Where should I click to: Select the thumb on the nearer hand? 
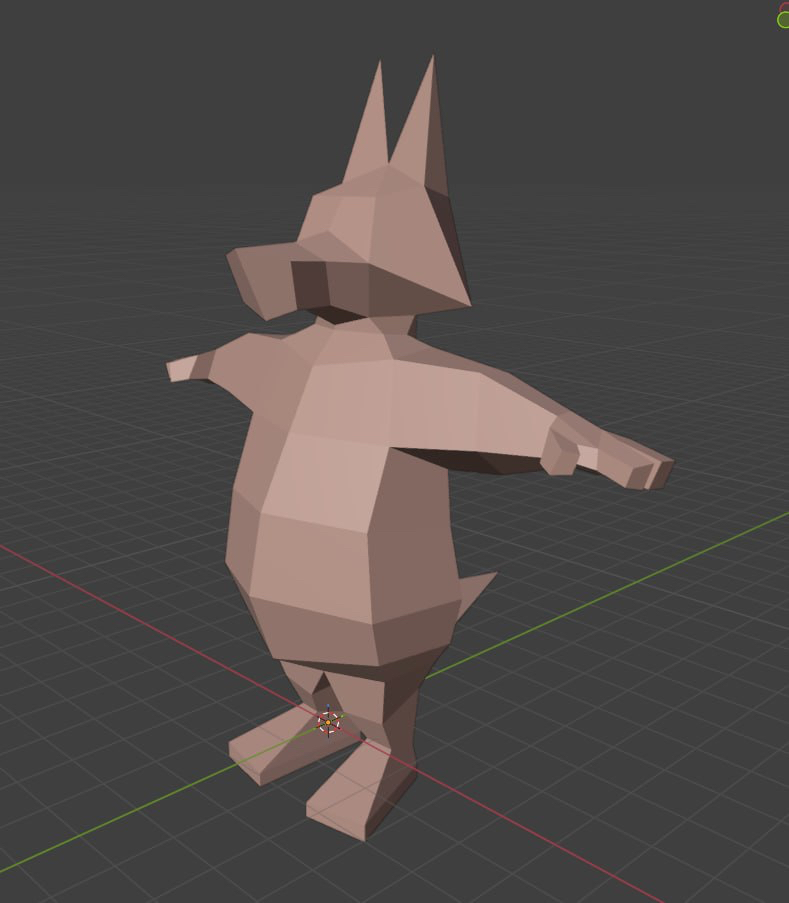(x=562, y=453)
